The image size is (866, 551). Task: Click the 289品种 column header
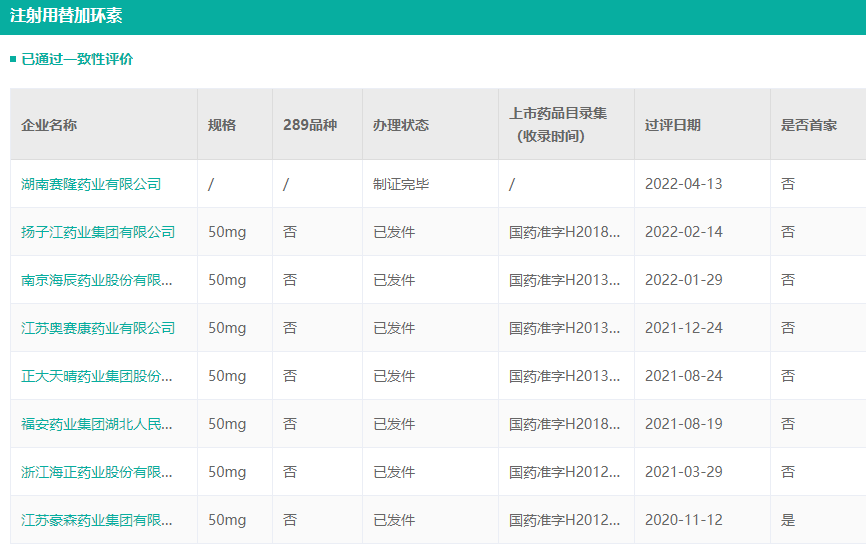pyautogui.click(x=310, y=125)
